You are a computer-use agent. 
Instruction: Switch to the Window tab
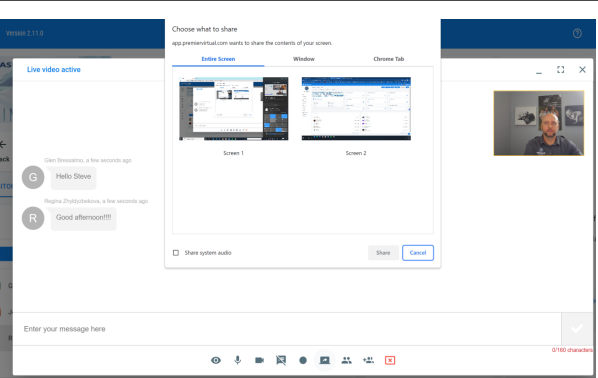(x=304, y=59)
